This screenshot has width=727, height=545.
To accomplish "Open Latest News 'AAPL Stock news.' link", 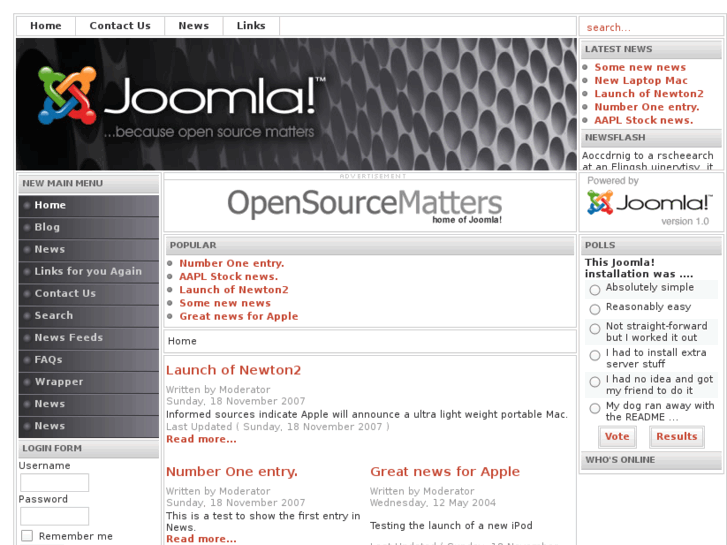I will 644,121.
